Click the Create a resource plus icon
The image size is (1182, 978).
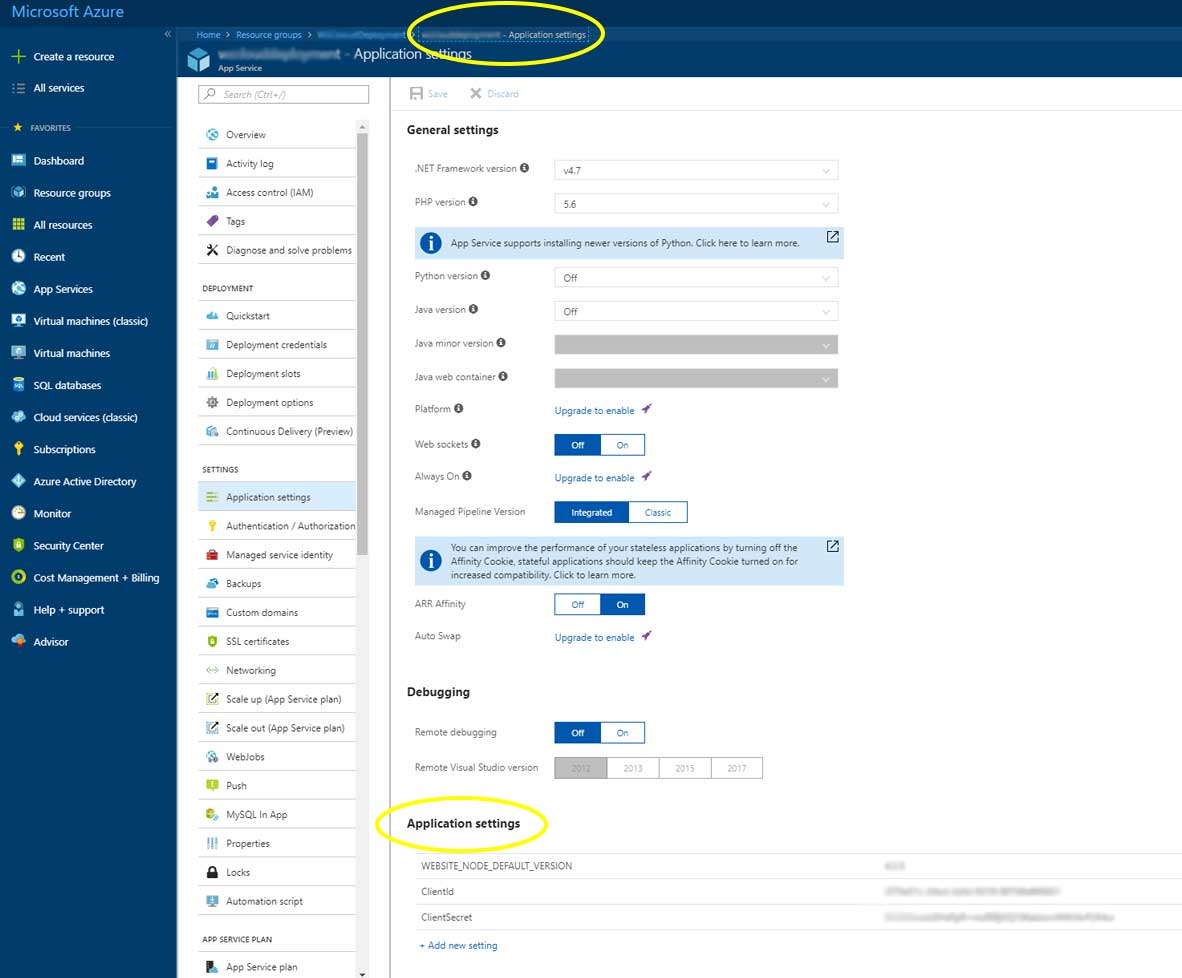click(18, 57)
